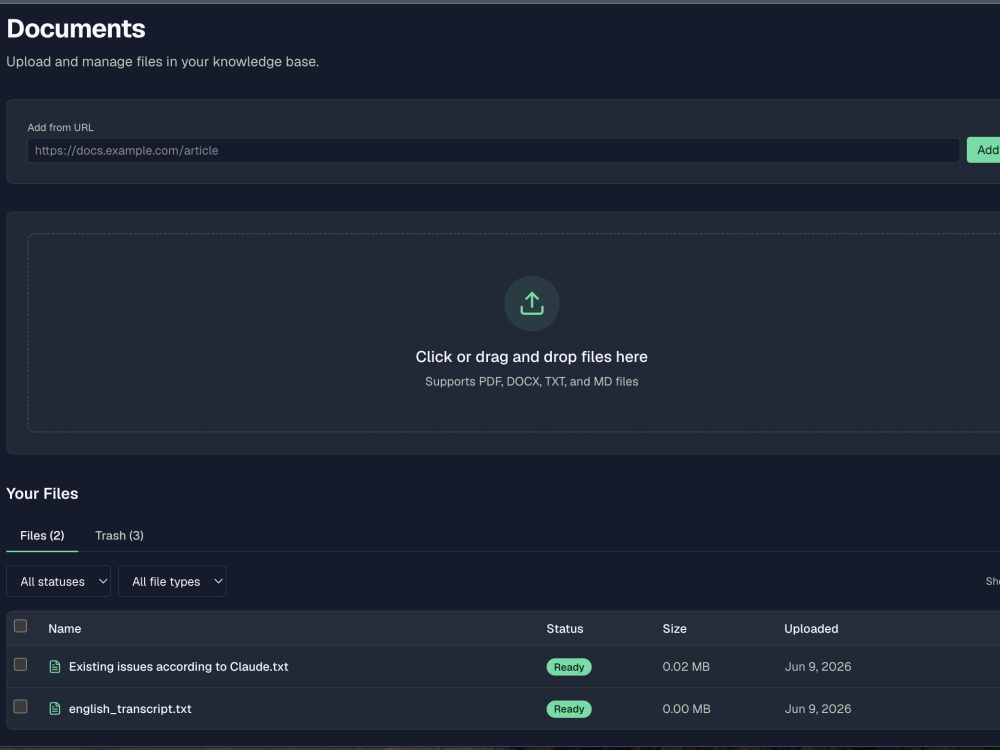Click the Documents page heading
1000x750 pixels.
[x=76, y=29]
